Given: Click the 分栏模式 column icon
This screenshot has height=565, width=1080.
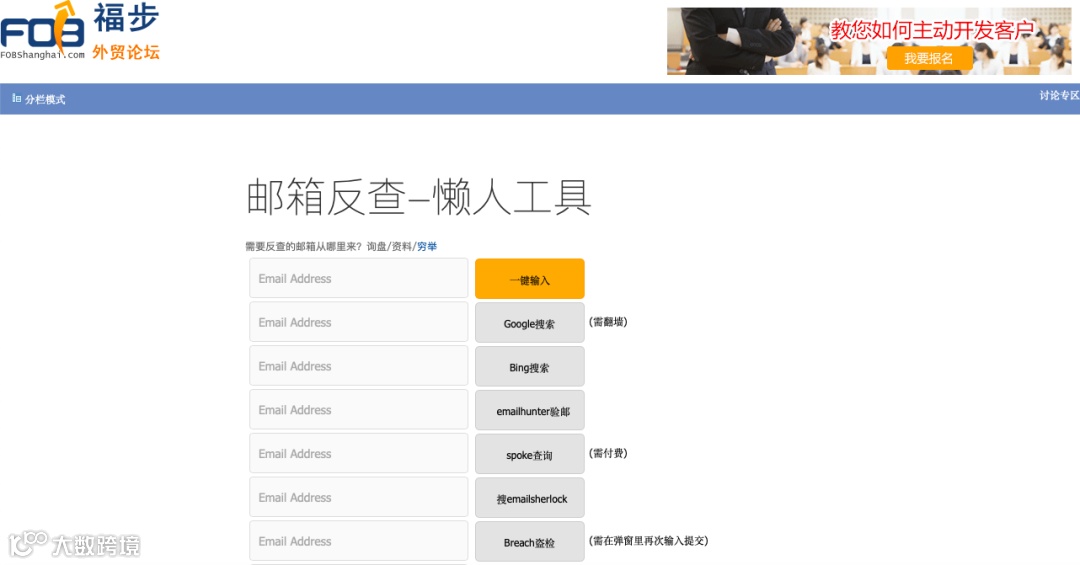Looking at the screenshot, I should point(17,99).
